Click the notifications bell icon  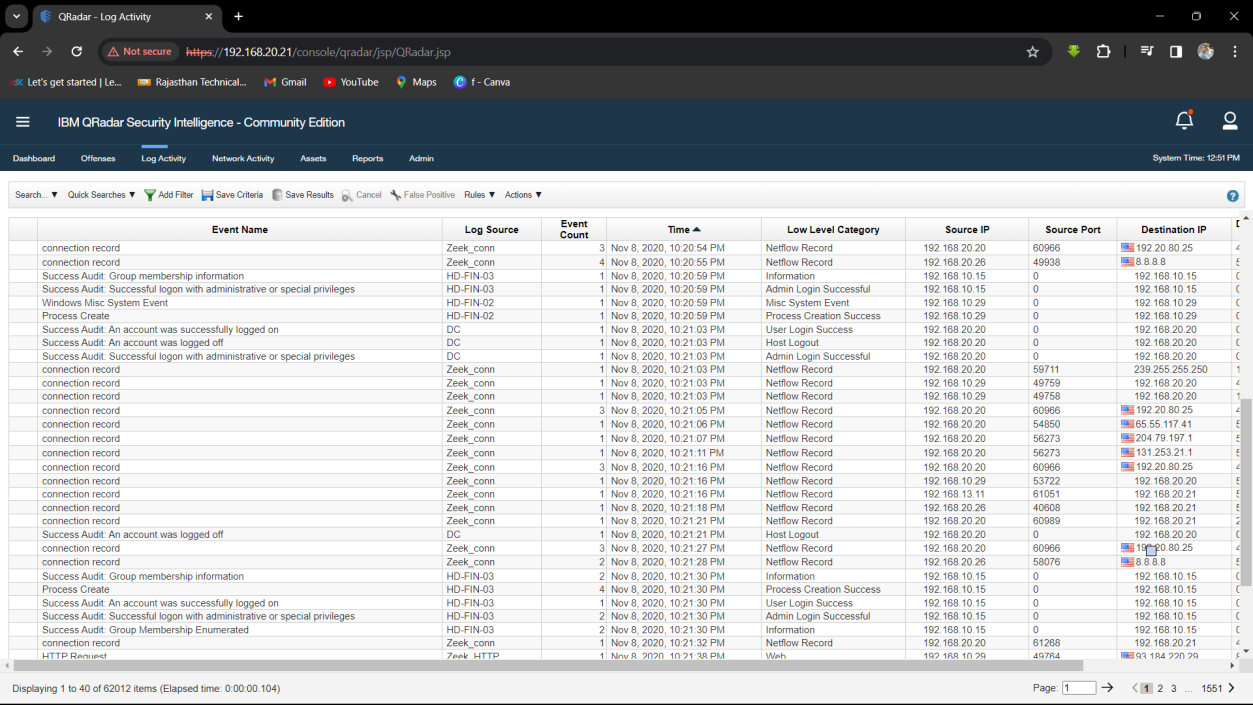tap(1184, 121)
